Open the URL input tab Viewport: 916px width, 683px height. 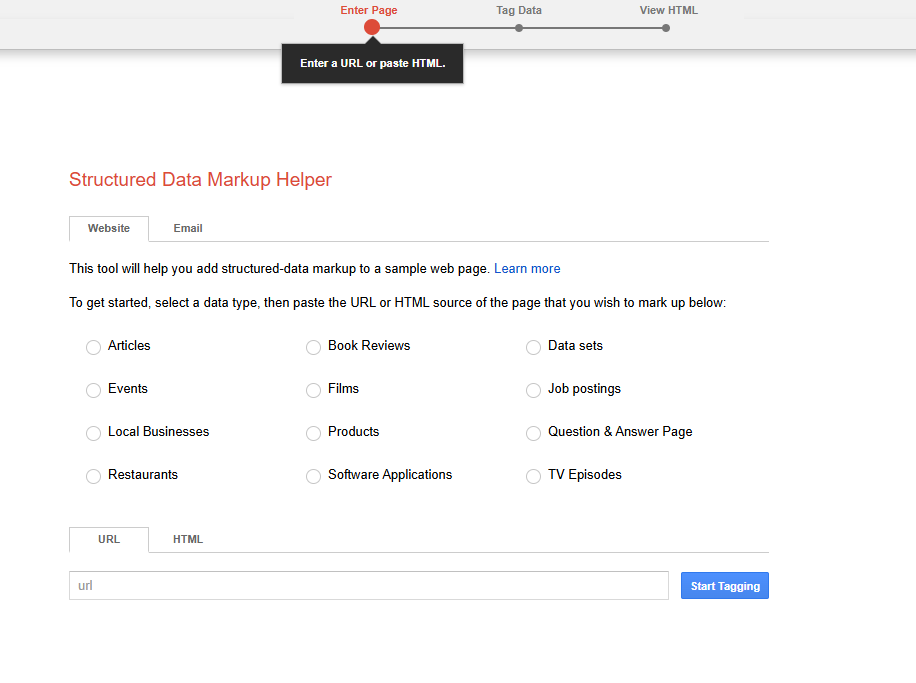pos(109,539)
